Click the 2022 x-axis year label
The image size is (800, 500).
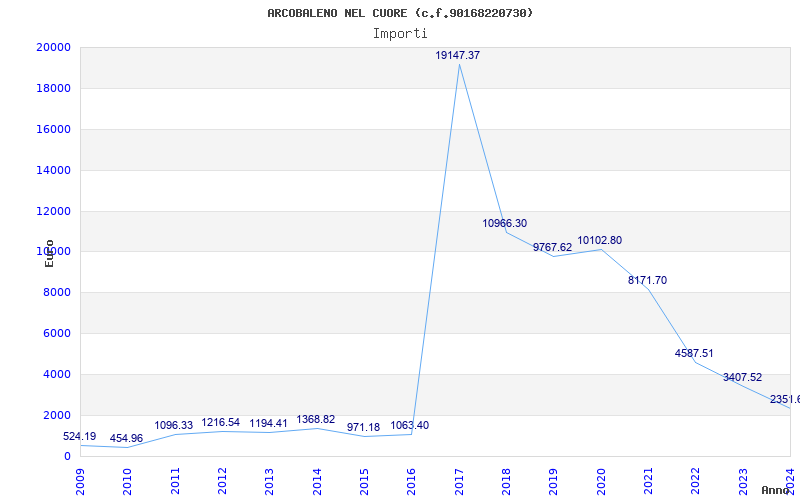696,482
